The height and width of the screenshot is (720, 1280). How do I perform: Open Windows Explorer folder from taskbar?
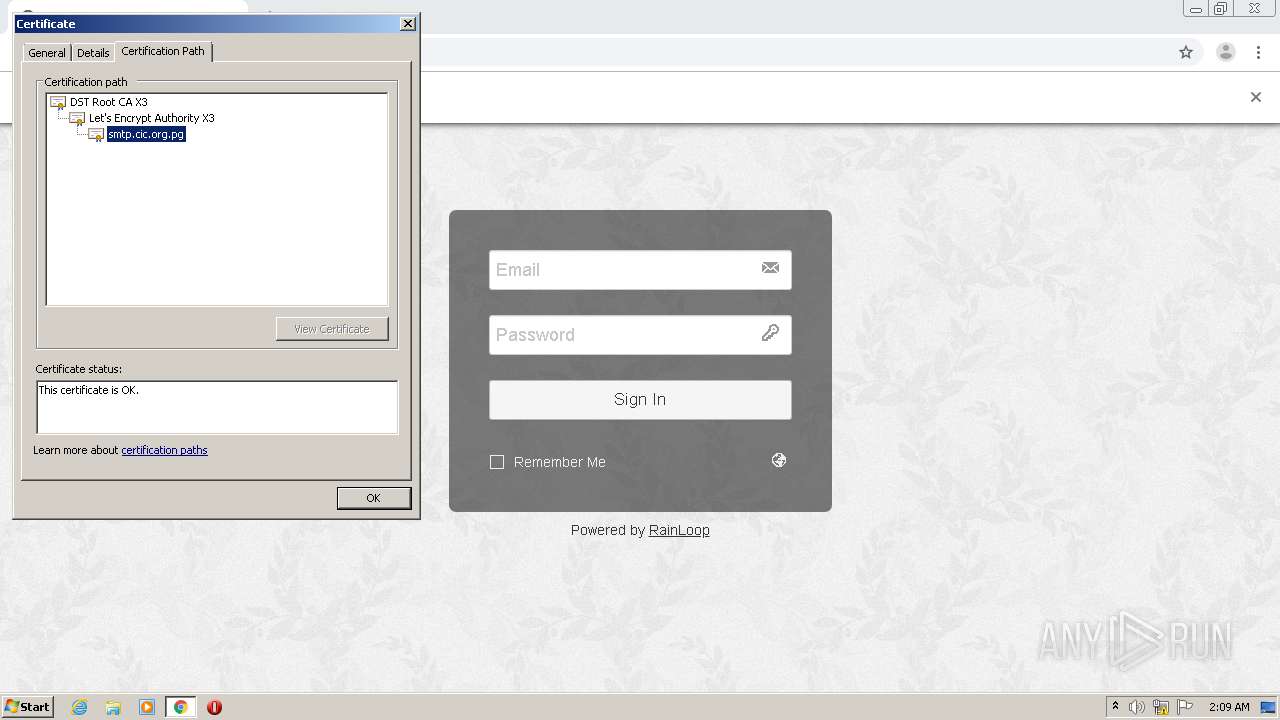(x=113, y=707)
